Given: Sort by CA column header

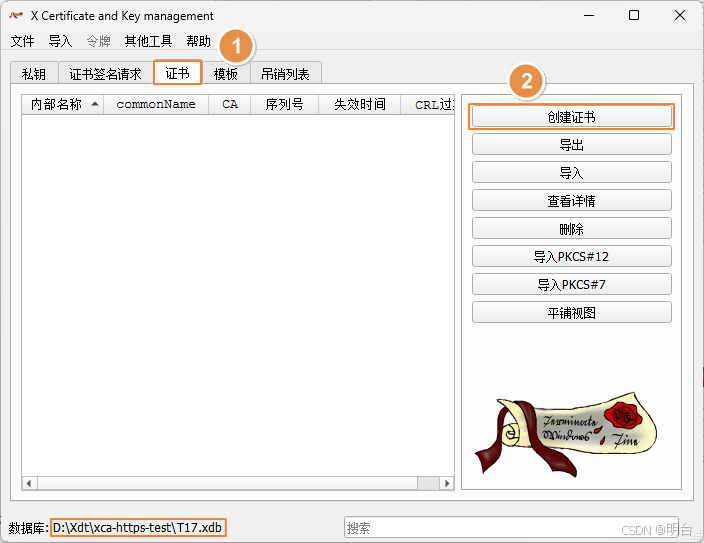Looking at the screenshot, I should (x=229, y=104).
